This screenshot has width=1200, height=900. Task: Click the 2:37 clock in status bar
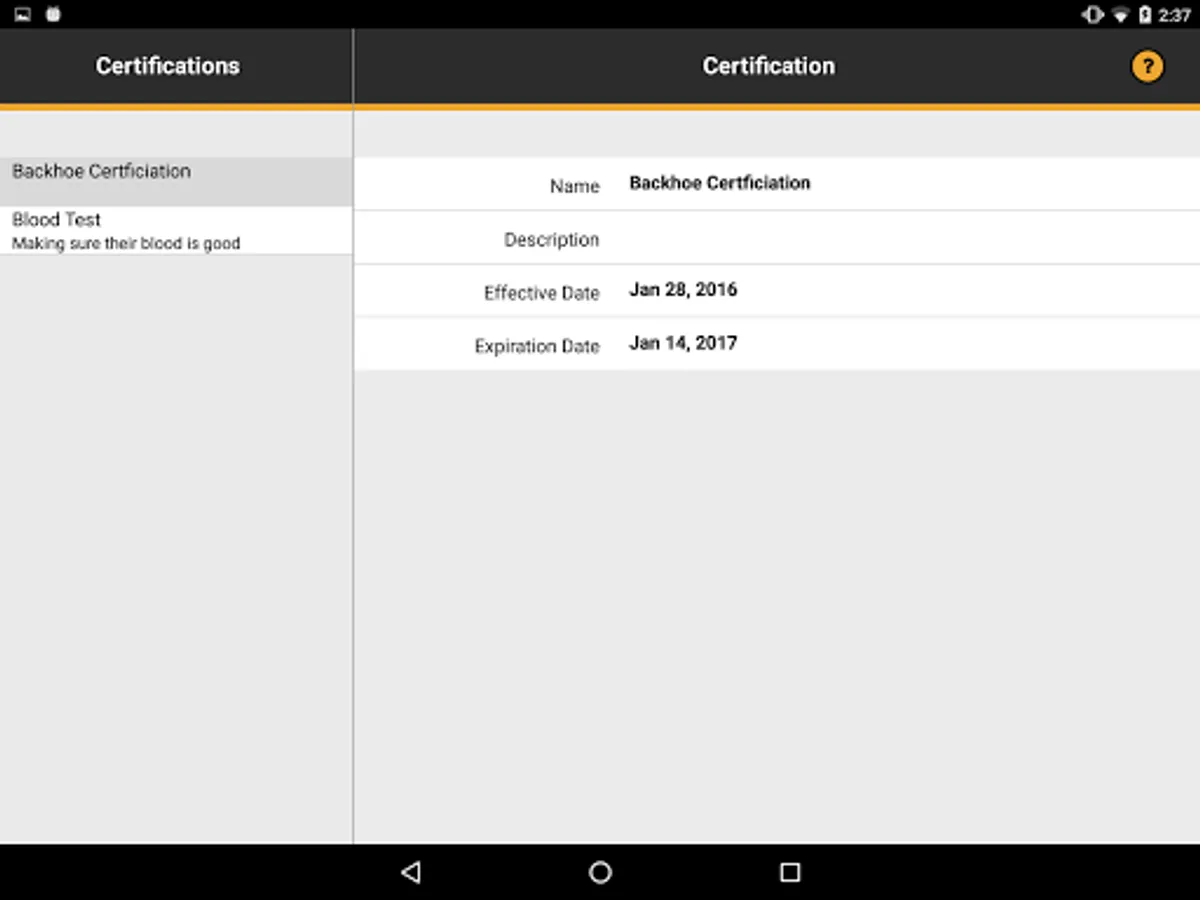(1174, 15)
